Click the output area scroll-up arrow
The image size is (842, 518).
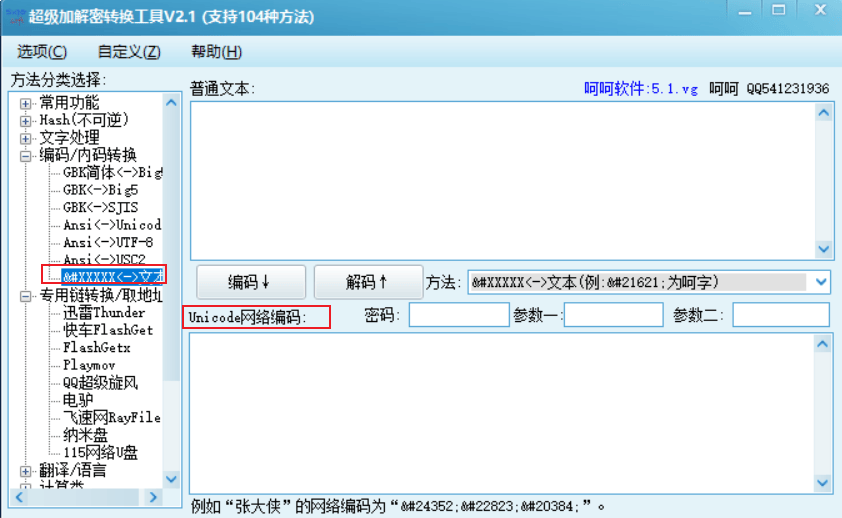point(823,344)
